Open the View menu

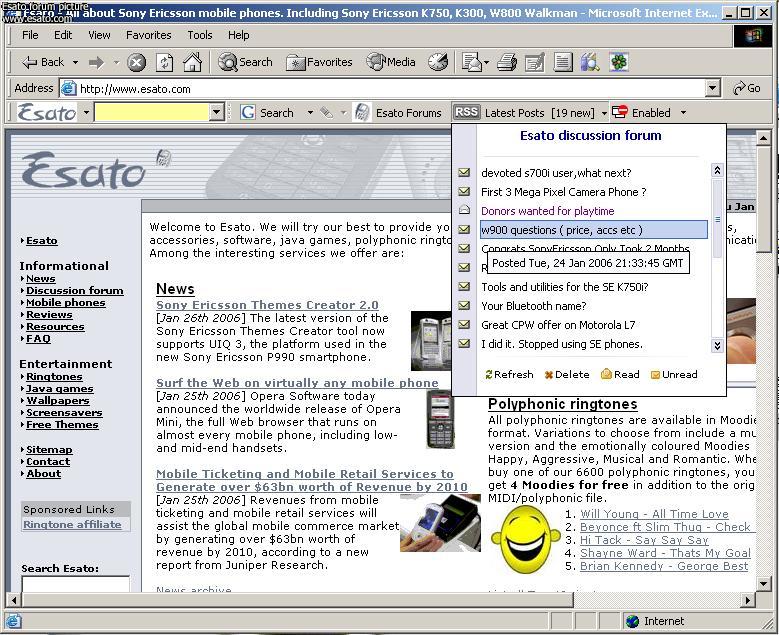point(99,35)
